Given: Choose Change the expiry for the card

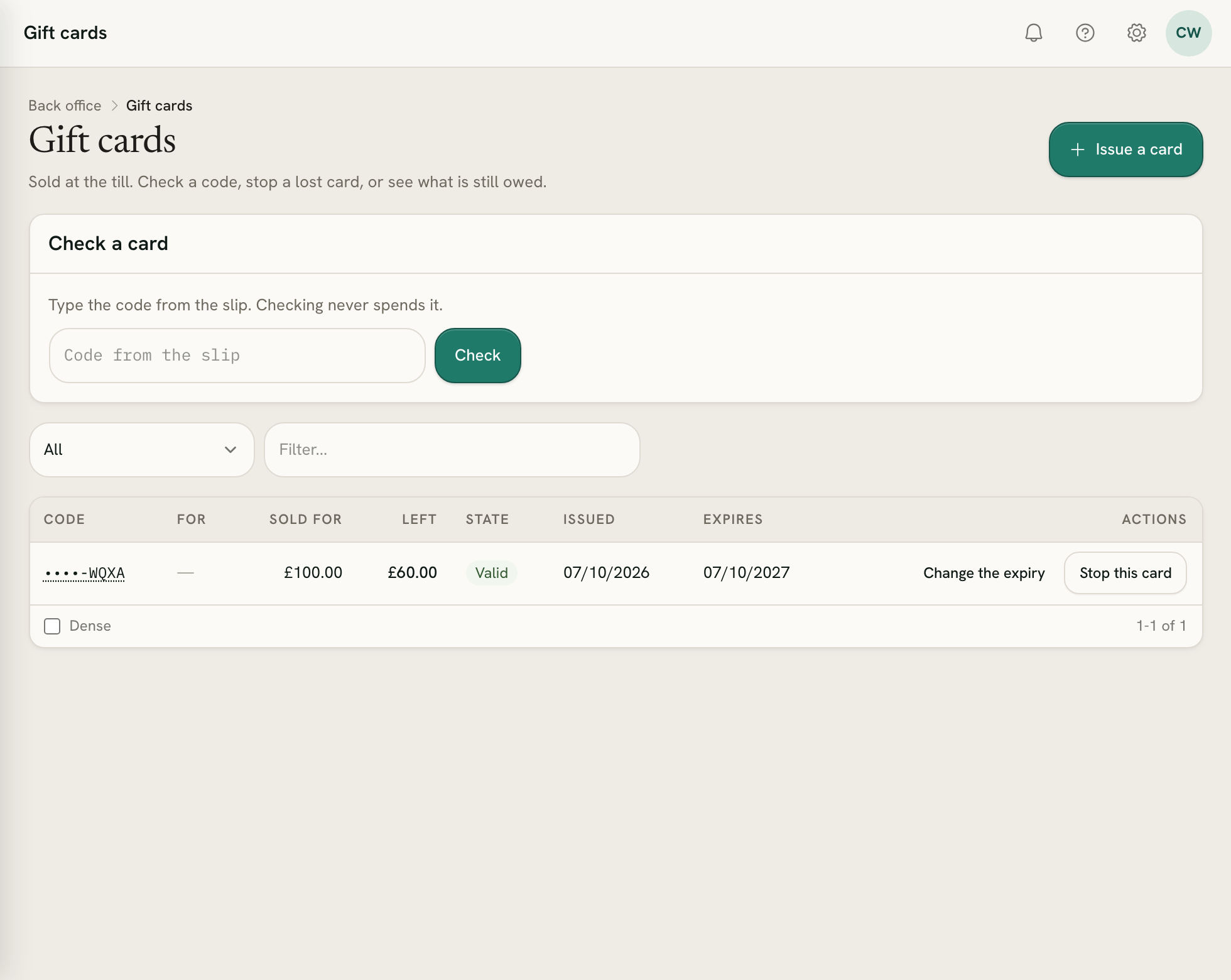Looking at the screenshot, I should (984, 573).
